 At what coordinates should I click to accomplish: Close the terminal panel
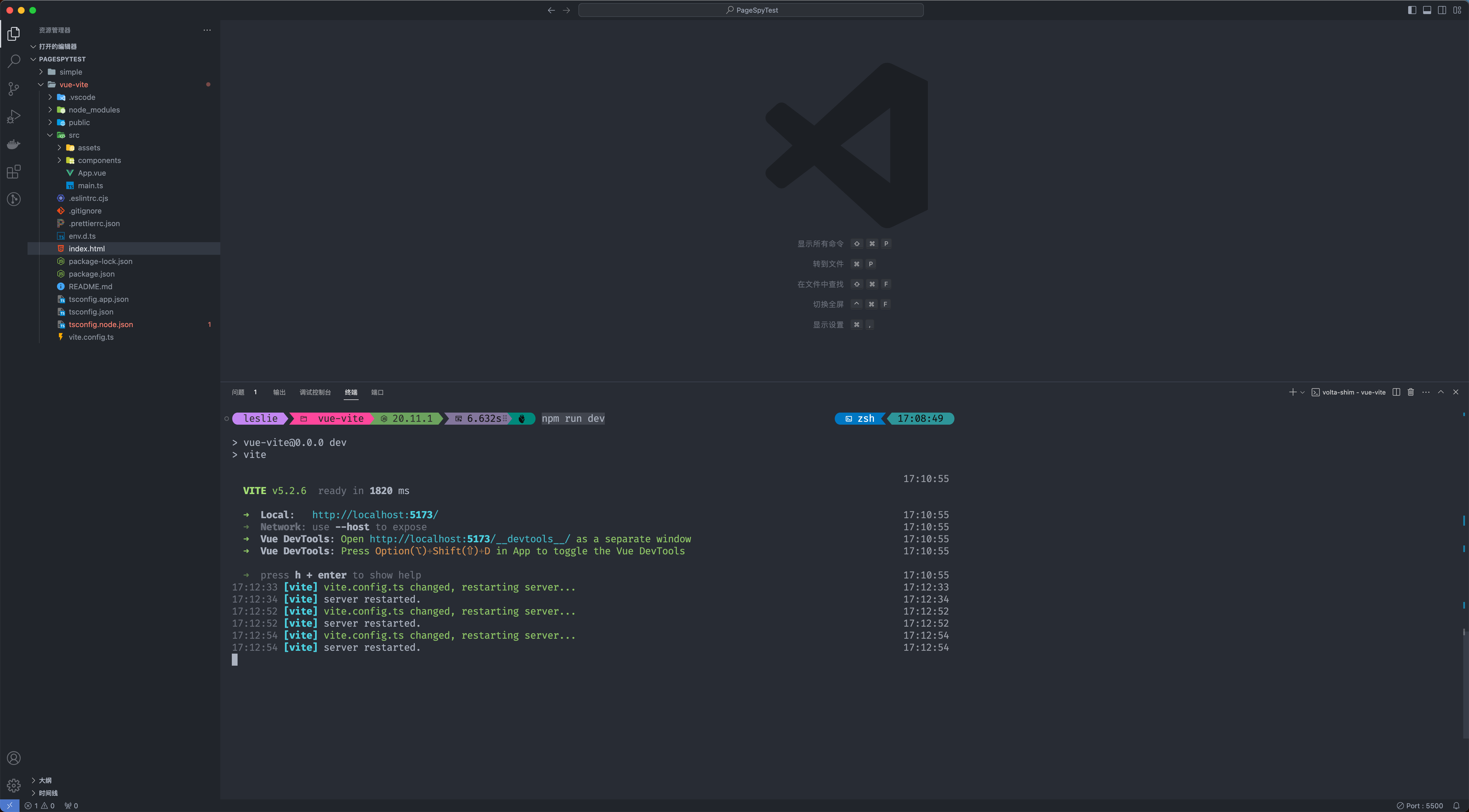(x=1456, y=392)
